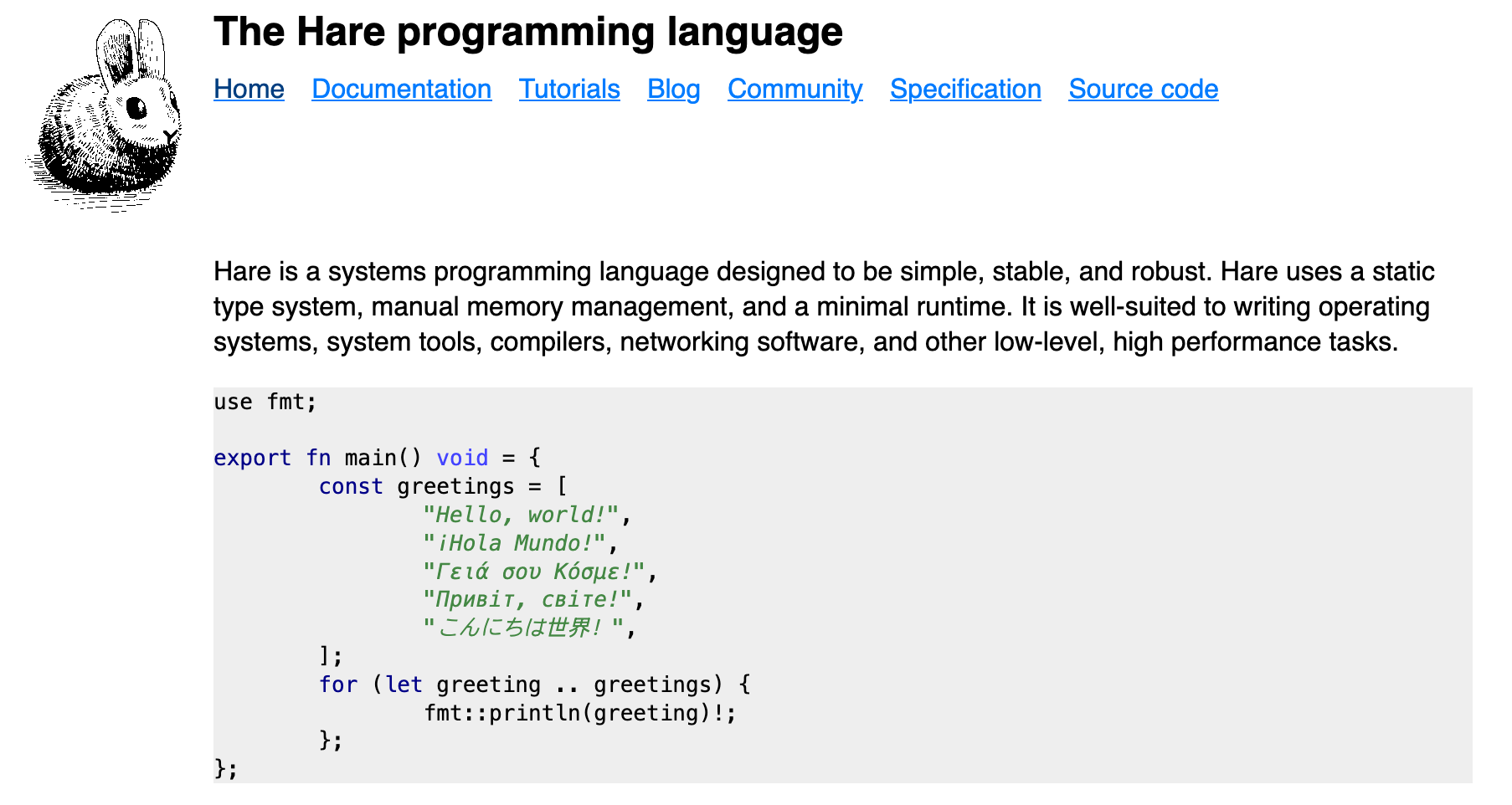
Task: Navigate to the Specification page
Action: tap(965, 89)
